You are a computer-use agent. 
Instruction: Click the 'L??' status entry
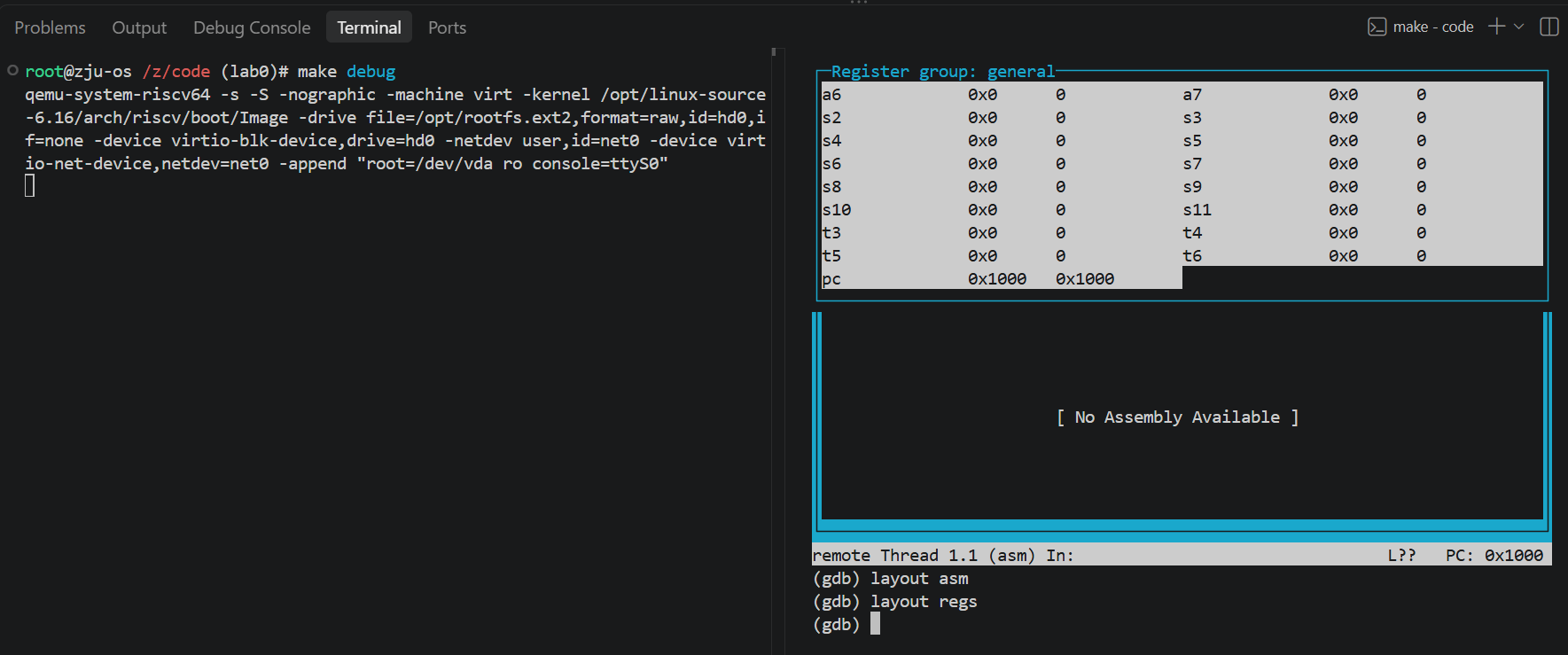point(1401,556)
